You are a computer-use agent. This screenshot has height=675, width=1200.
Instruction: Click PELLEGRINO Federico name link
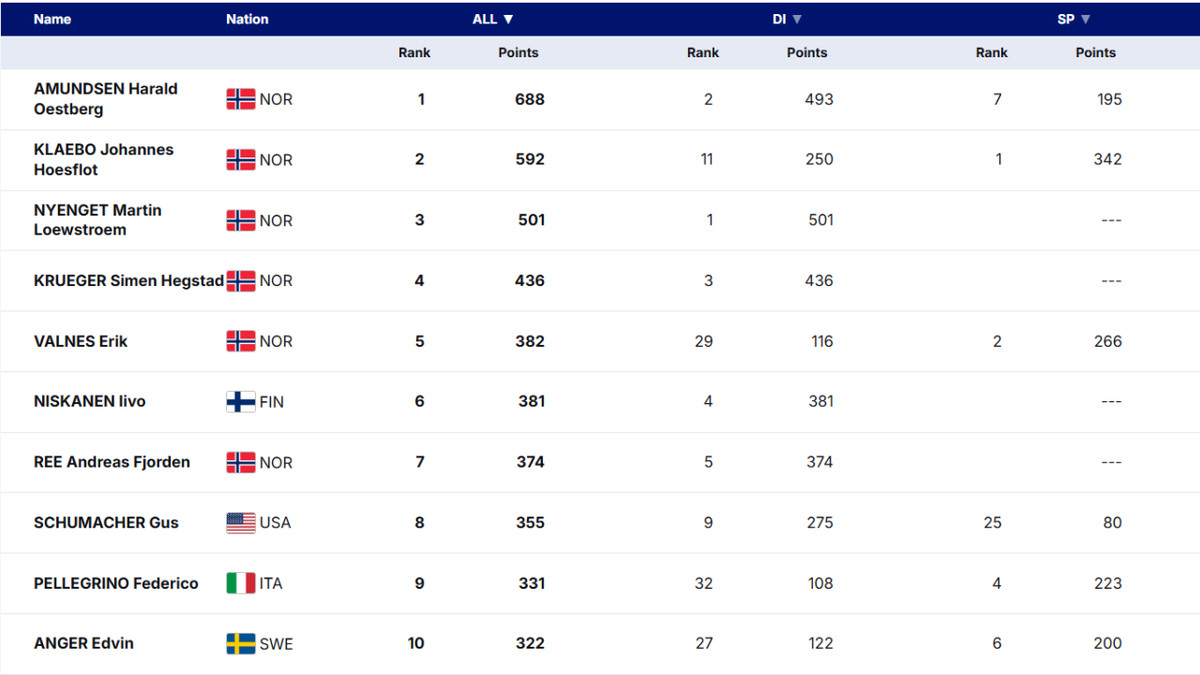(116, 583)
